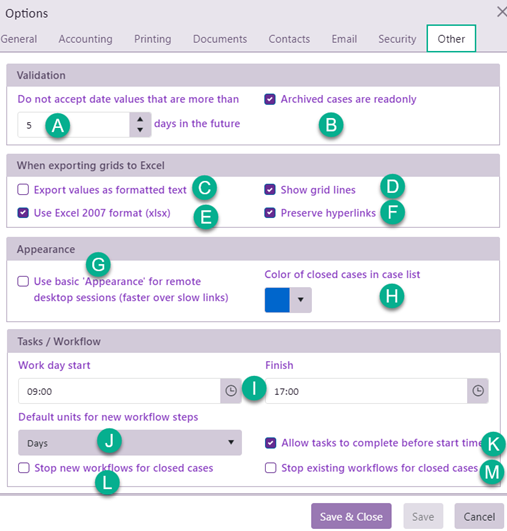507x531 pixels.
Task: Enable Export values as formatted text
Action: (23, 190)
